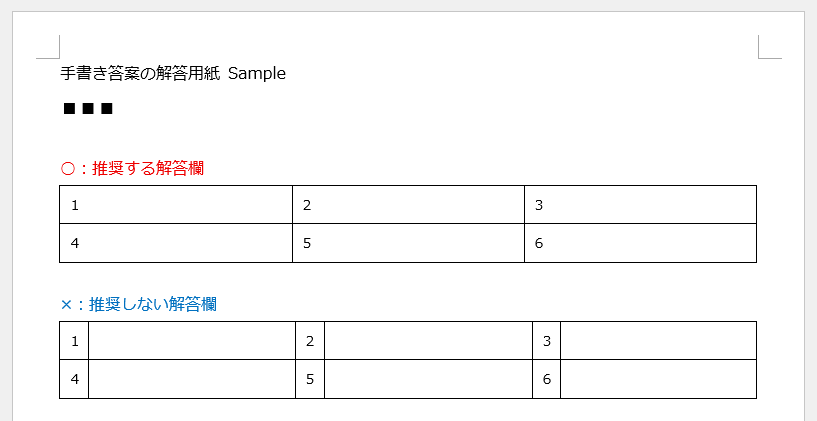Viewport: 817px width, 421px height.
Task: Select cell 2 in the recommended answer table
Action: pyautogui.click(x=408, y=205)
